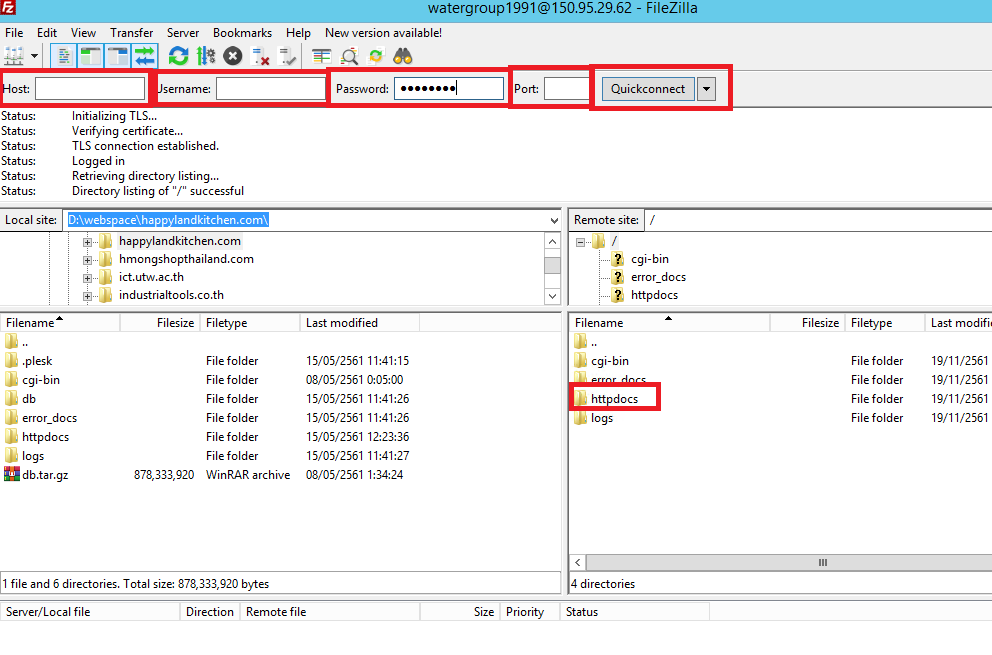The width and height of the screenshot is (992, 655).
Task: Refresh the file and folder lists
Action: (x=178, y=56)
